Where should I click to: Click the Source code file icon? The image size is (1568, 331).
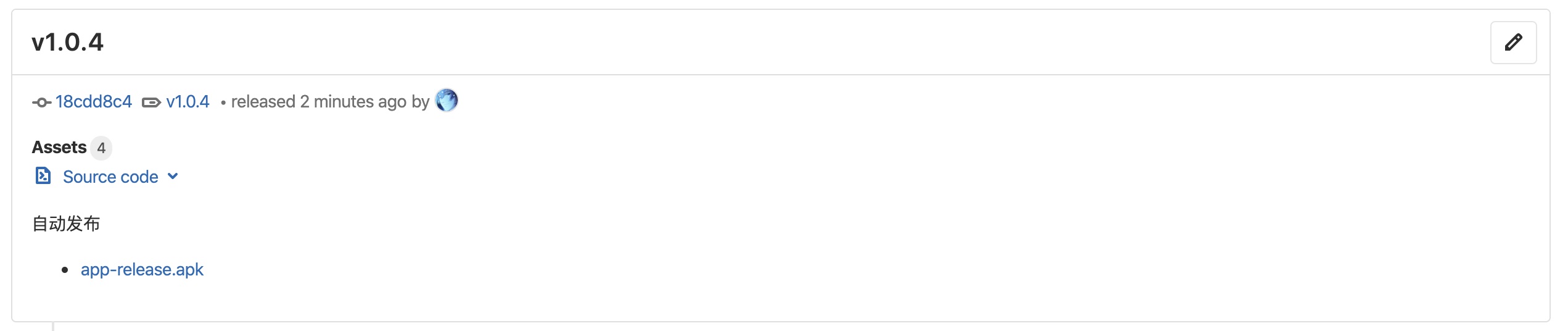coord(43,176)
